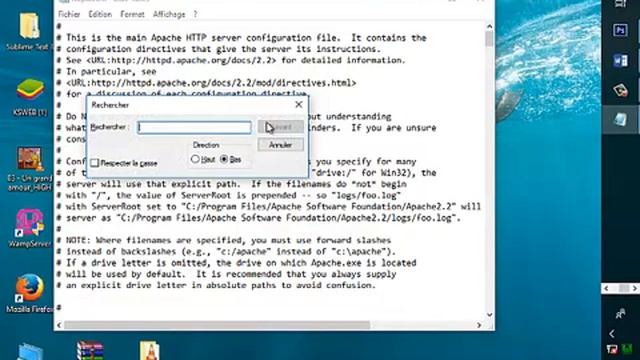This screenshot has height=360, width=640.
Task: Click the Rechercher text input field
Action: pyautogui.click(x=194, y=127)
